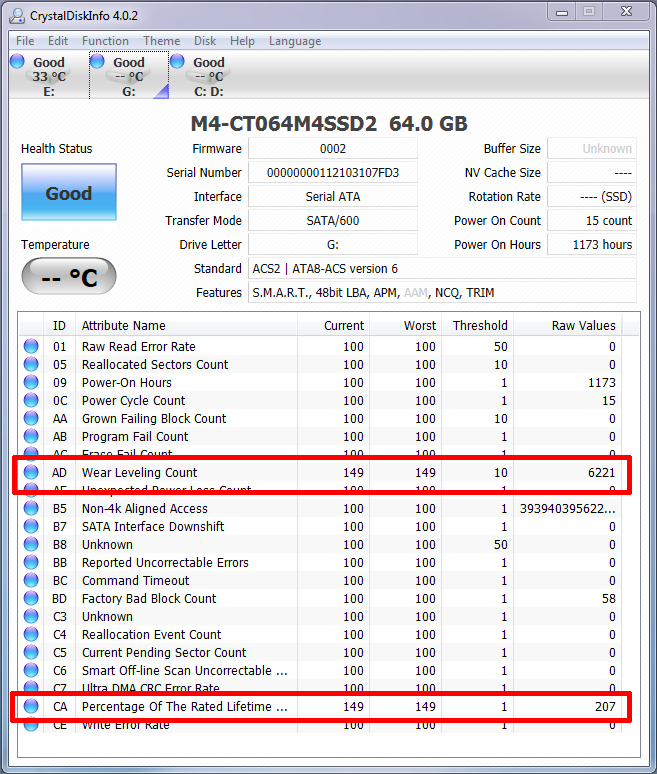The image size is (657, 774).
Task: Open the Function menu
Action: pos(105,41)
